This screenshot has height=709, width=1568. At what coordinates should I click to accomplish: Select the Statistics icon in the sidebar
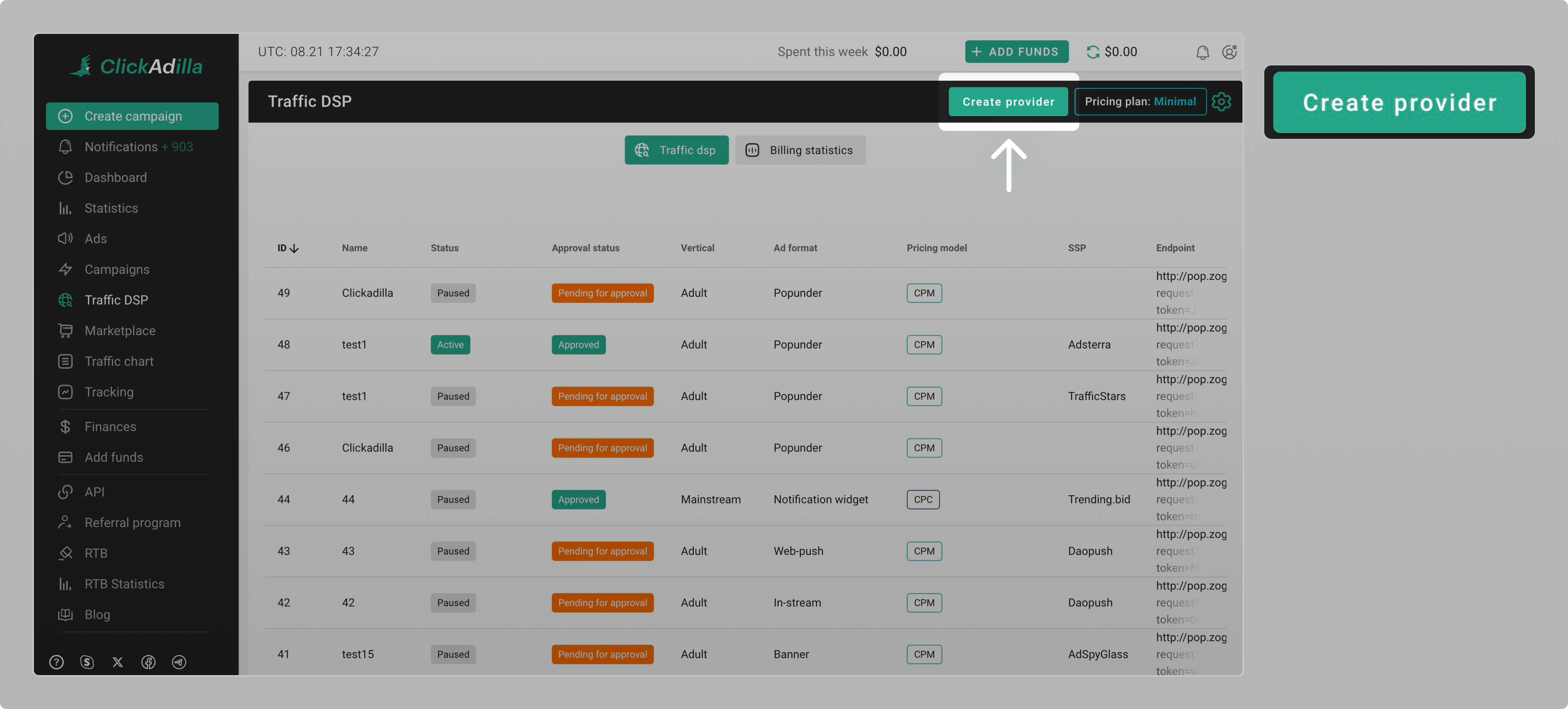[x=65, y=208]
